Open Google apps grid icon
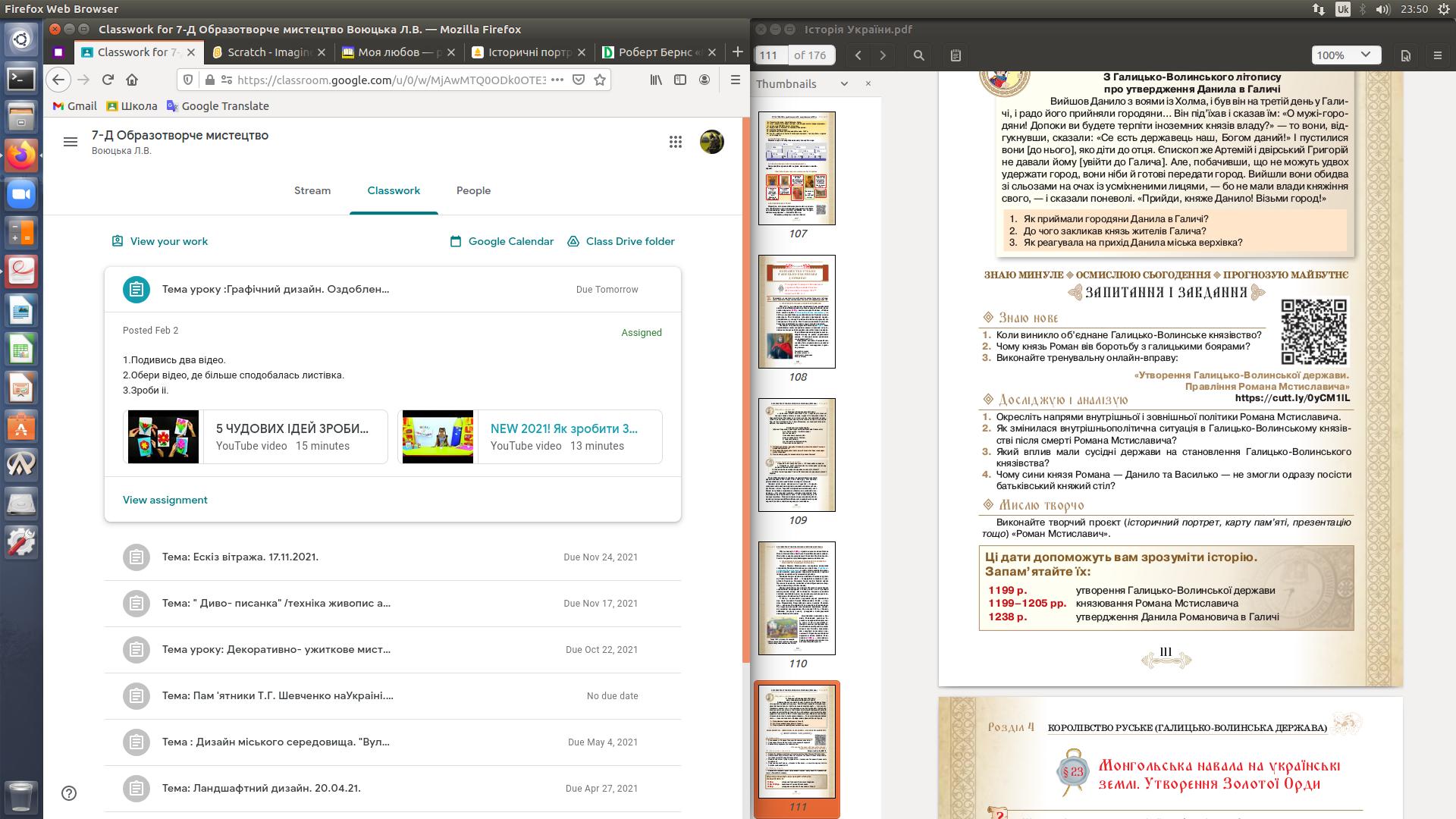 point(675,142)
